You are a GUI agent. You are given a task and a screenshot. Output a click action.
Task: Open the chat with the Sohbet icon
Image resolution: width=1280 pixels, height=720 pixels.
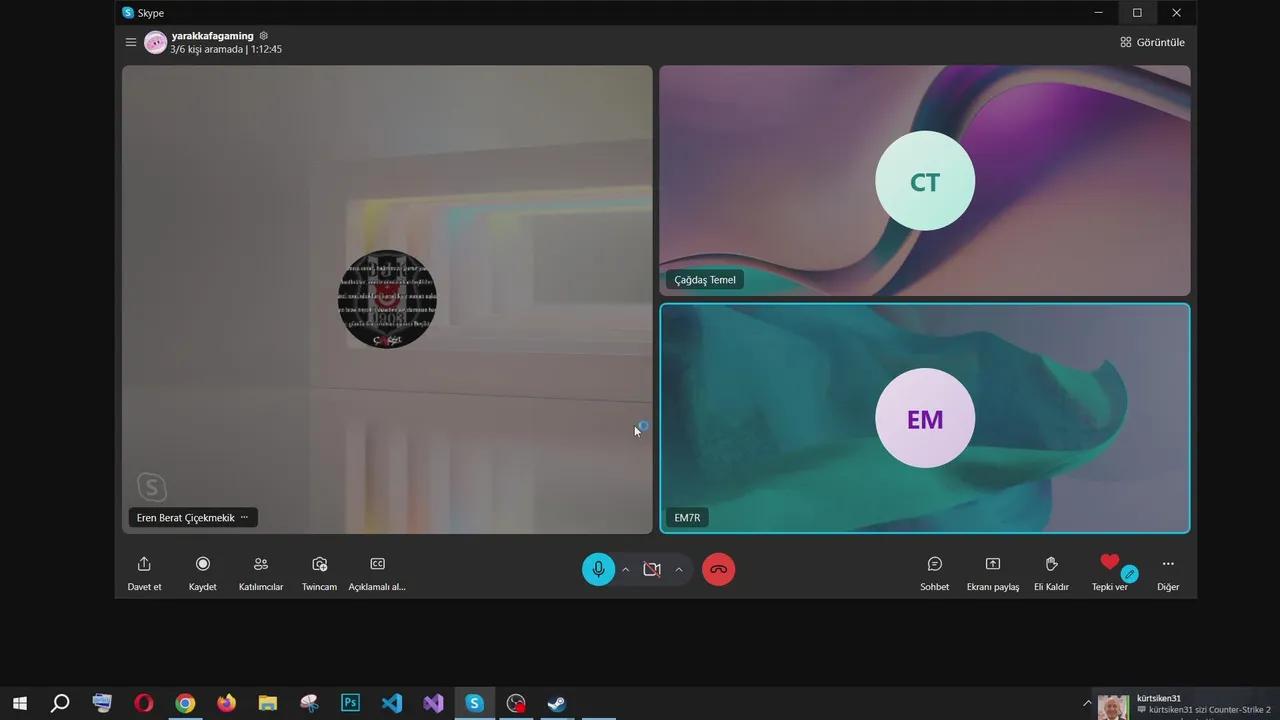[934, 571]
